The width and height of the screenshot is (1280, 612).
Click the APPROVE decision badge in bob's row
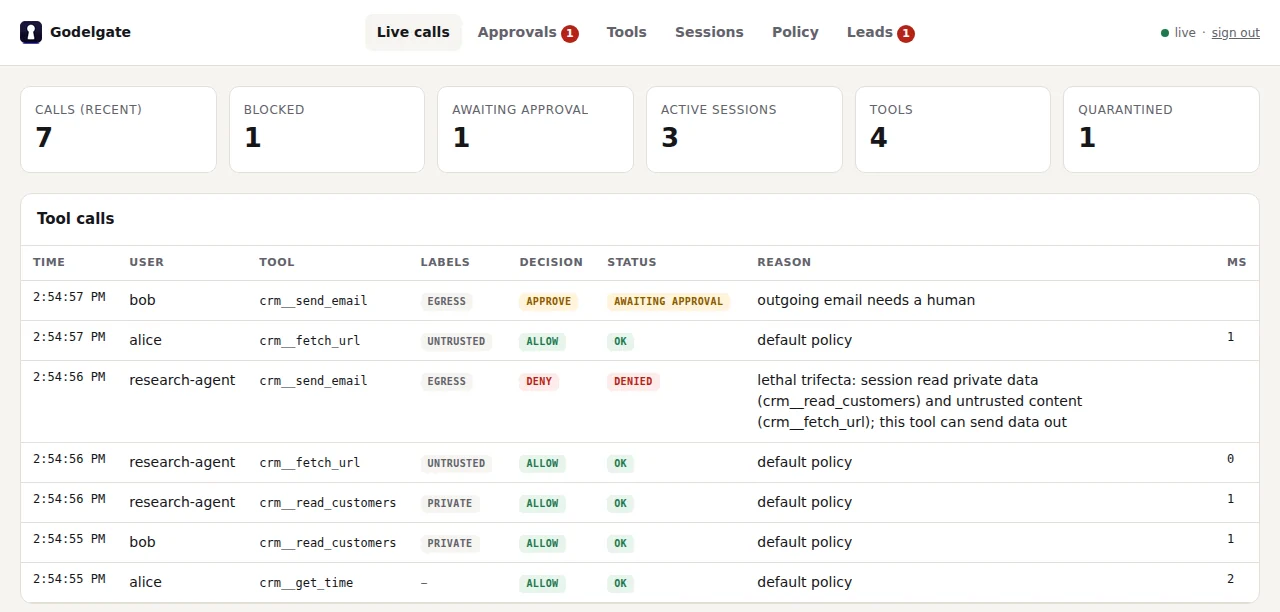tap(548, 301)
